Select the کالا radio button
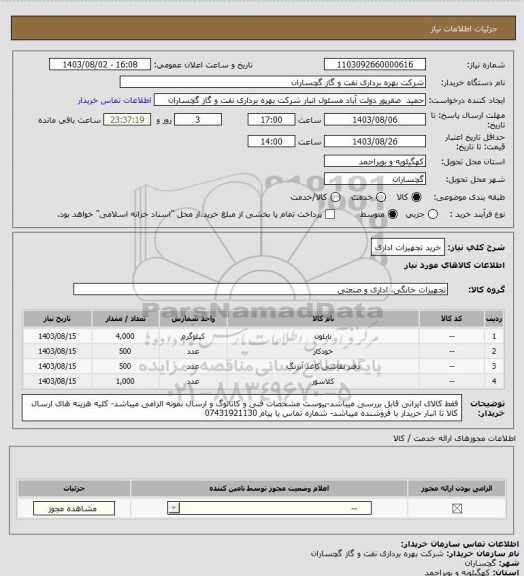This screenshot has height=576, width=524. coord(416,197)
